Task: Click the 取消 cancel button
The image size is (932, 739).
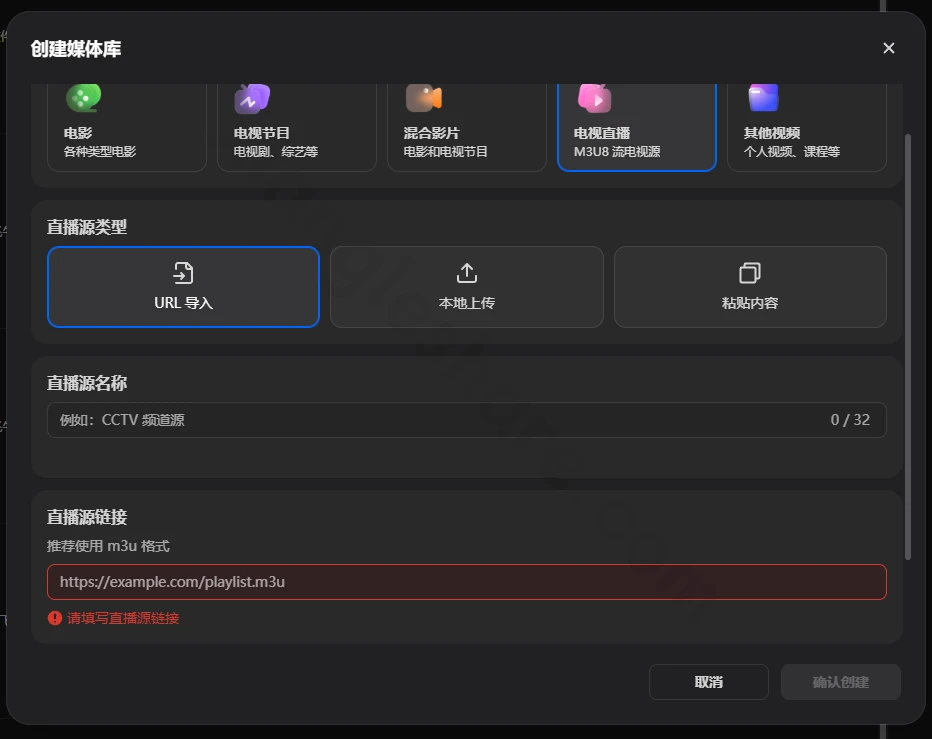Action: pos(709,682)
